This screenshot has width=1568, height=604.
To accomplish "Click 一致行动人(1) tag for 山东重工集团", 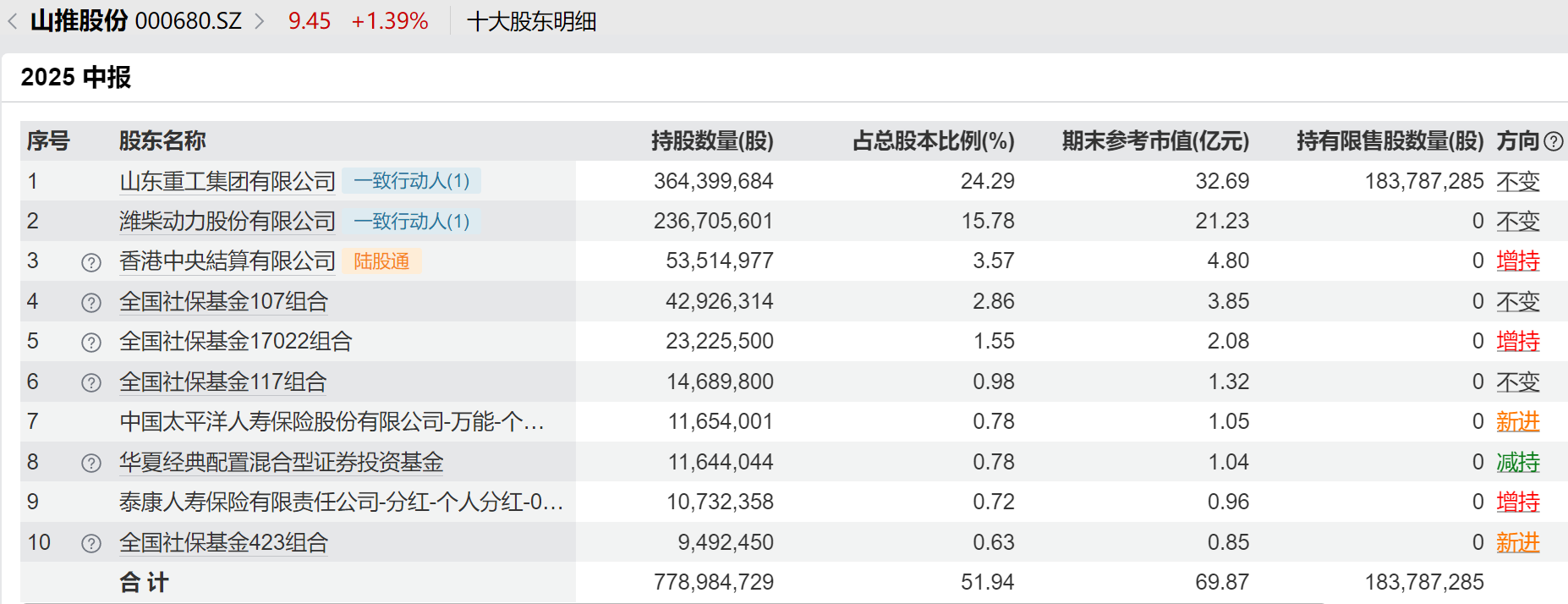I will [412, 181].
